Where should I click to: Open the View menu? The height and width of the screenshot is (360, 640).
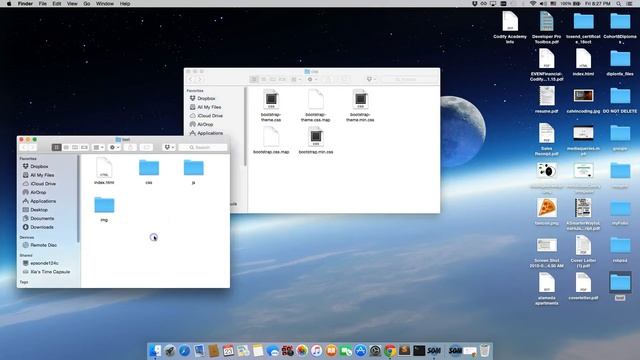point(72,3)
